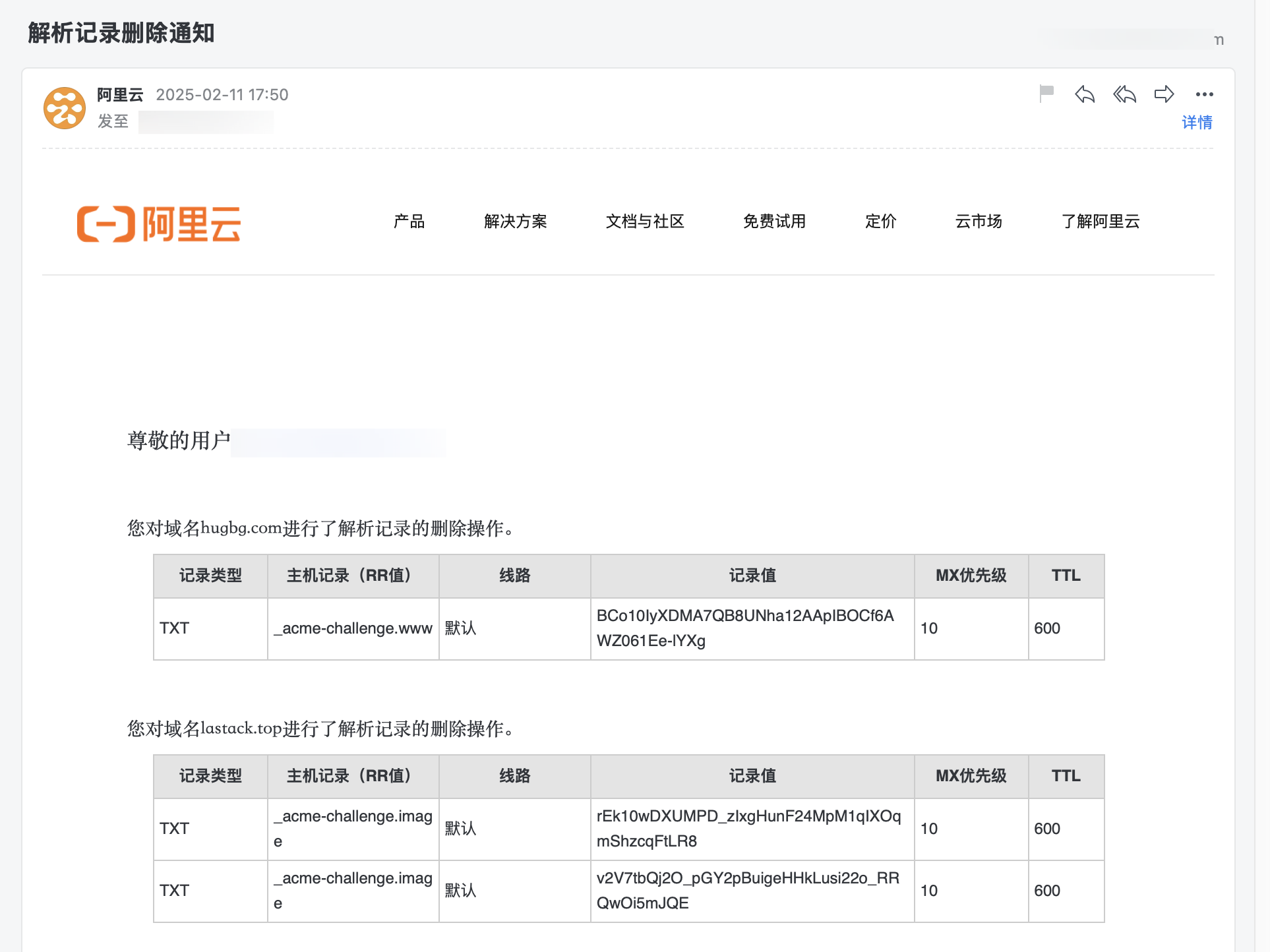This screenshot has height=952, width=1270.
Task: Click the reply-all double arrow icon
Action: click(x=1125, y=94)
